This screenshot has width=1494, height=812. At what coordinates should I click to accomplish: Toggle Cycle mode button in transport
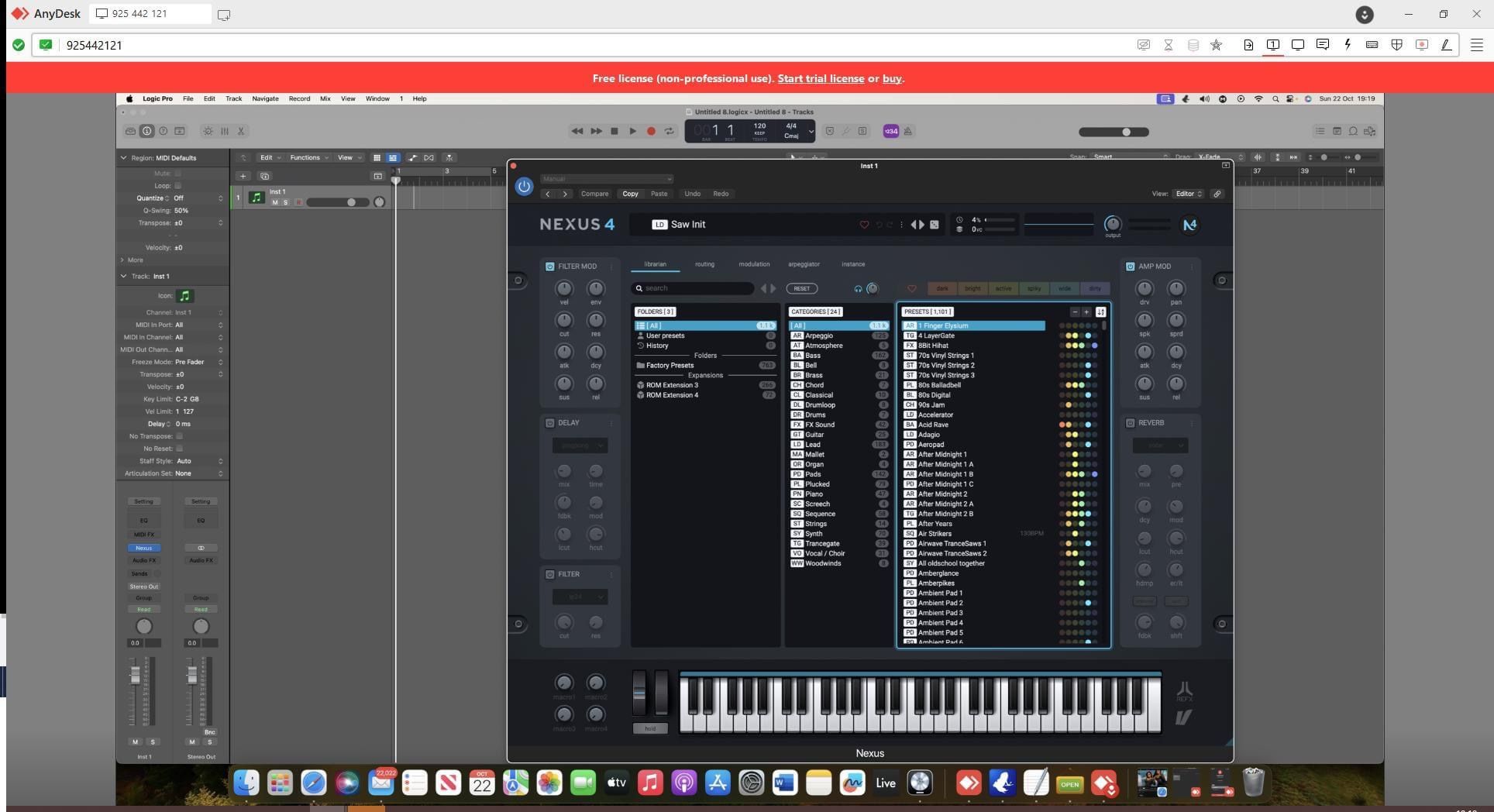(x=670, y=132)
